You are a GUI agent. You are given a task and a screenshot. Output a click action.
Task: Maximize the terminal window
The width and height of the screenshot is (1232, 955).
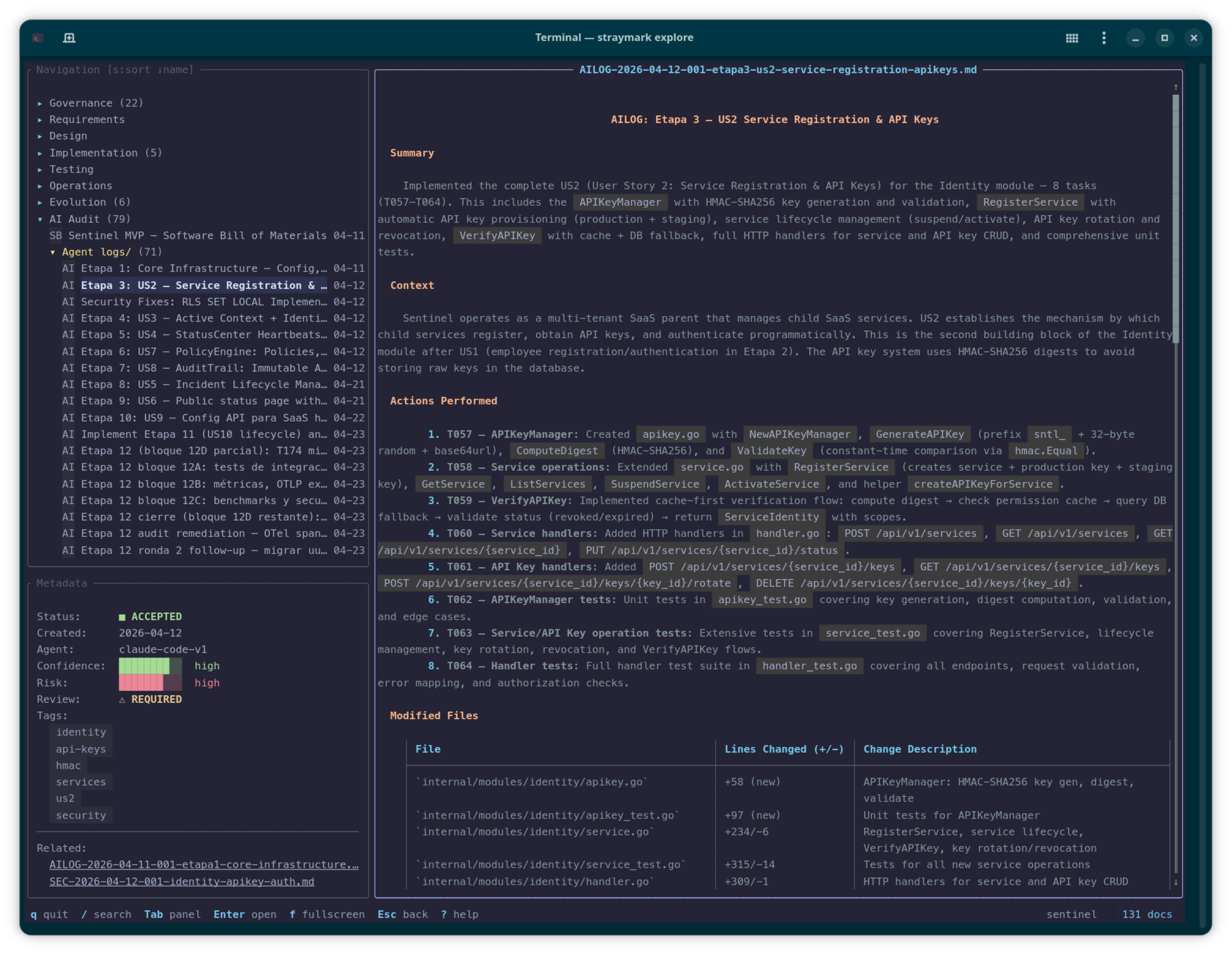coord(1164,38)
